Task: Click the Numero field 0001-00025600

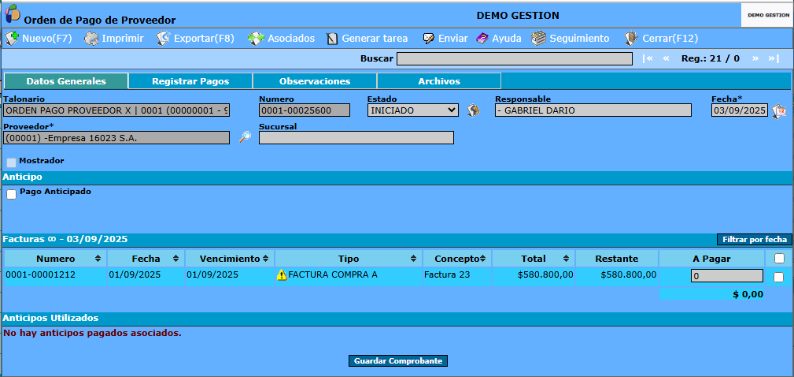Action: [304, 110]
